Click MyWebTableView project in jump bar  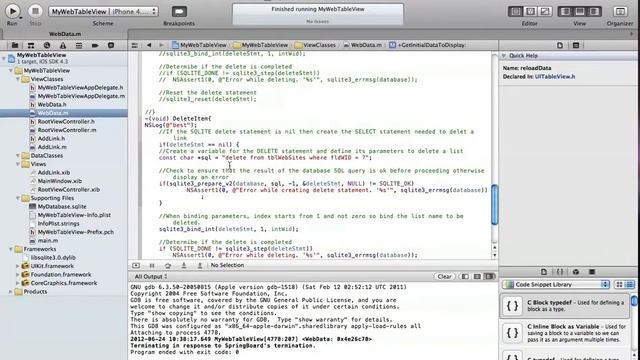point(199,45)
